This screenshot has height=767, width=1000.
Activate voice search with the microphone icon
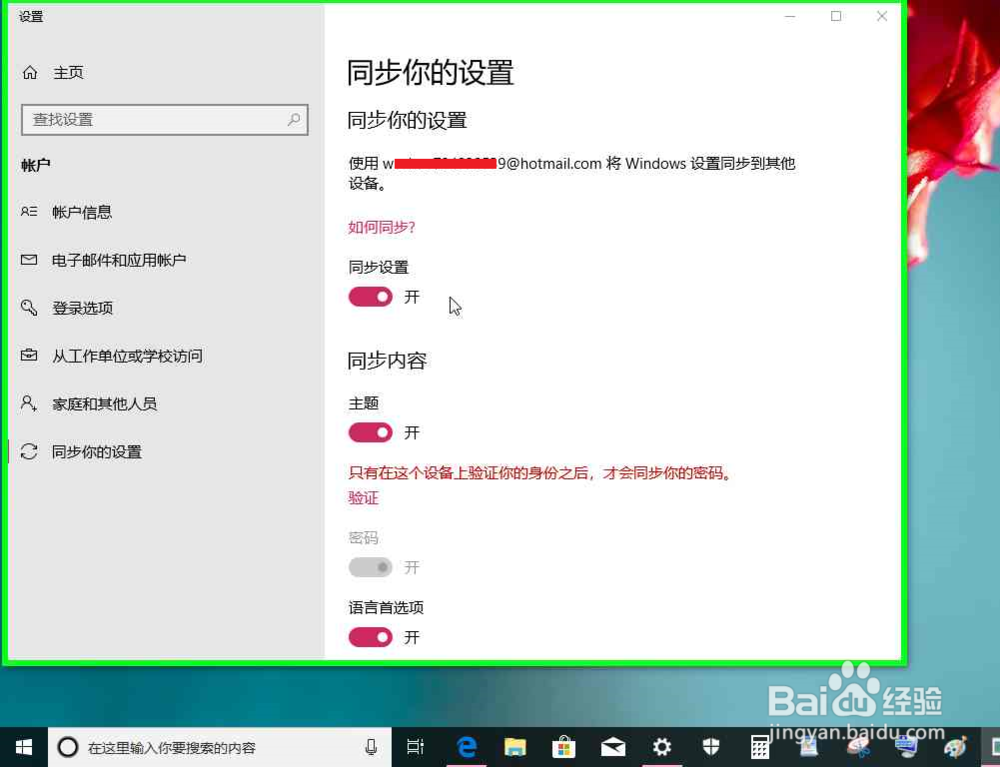pyautogui.click(x=370, y=746)
